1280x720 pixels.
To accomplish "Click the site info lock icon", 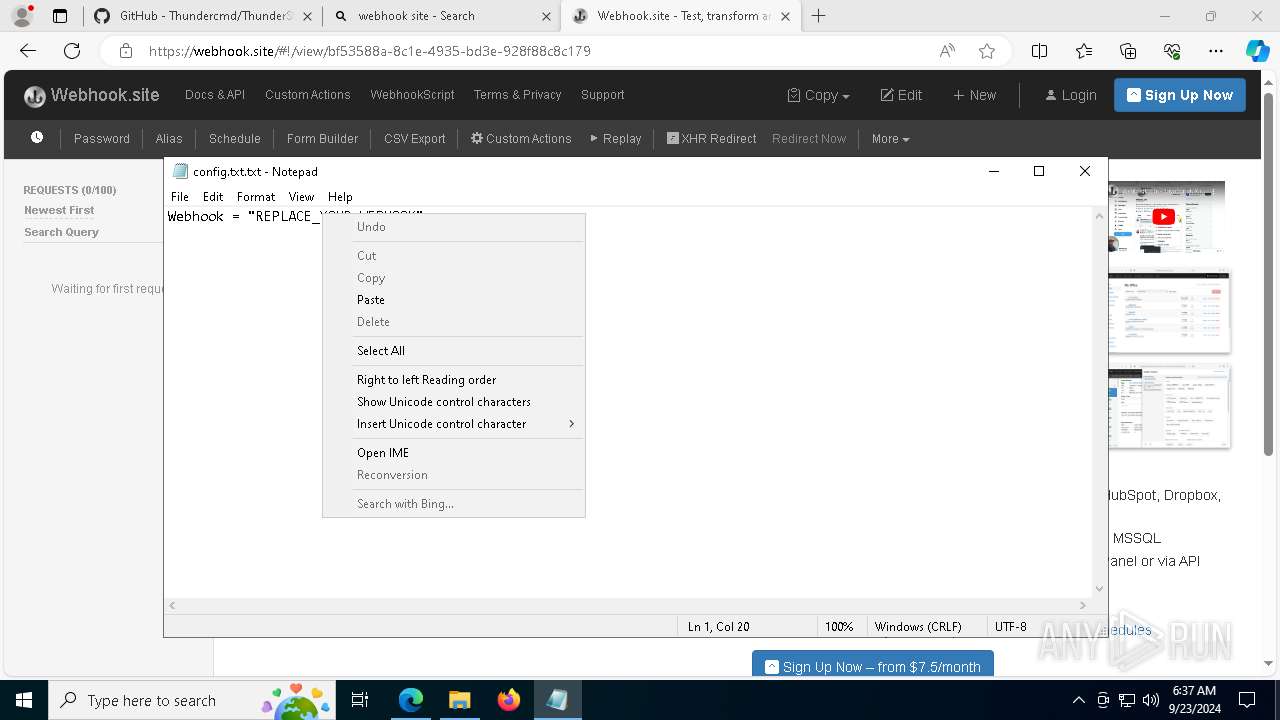I will pos(125,51).
